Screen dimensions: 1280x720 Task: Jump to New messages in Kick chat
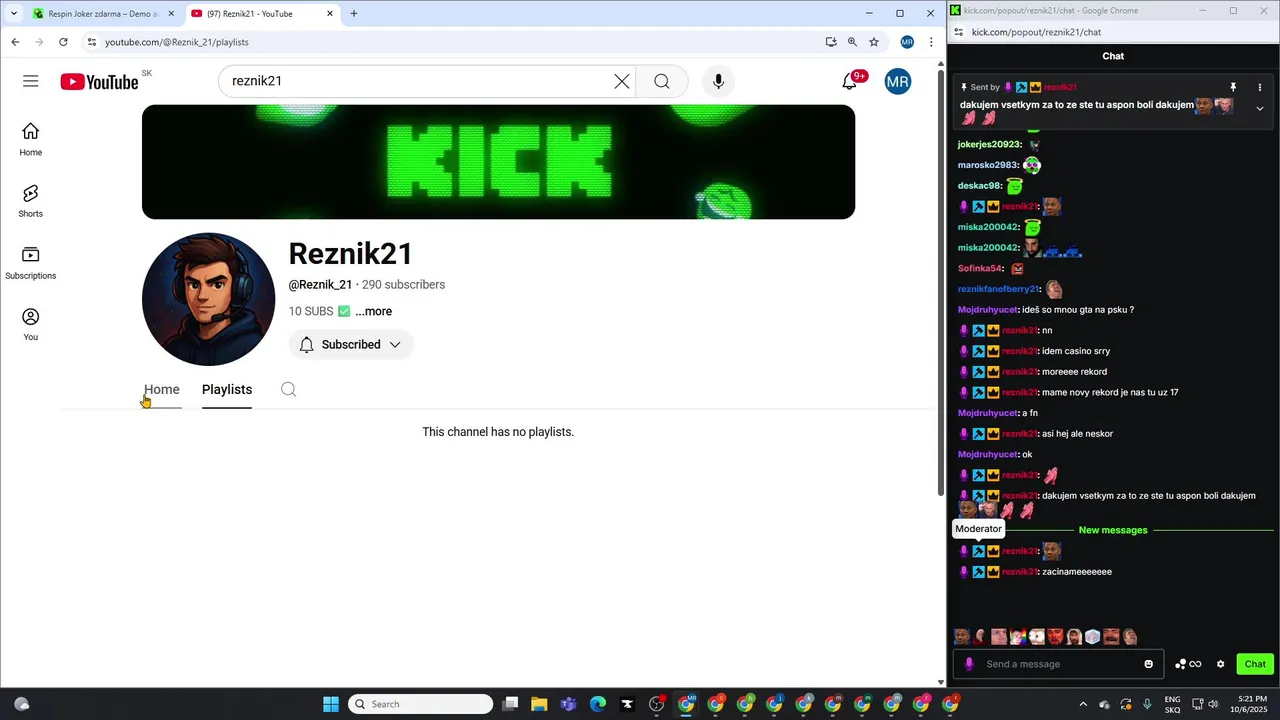[1113, 530]
